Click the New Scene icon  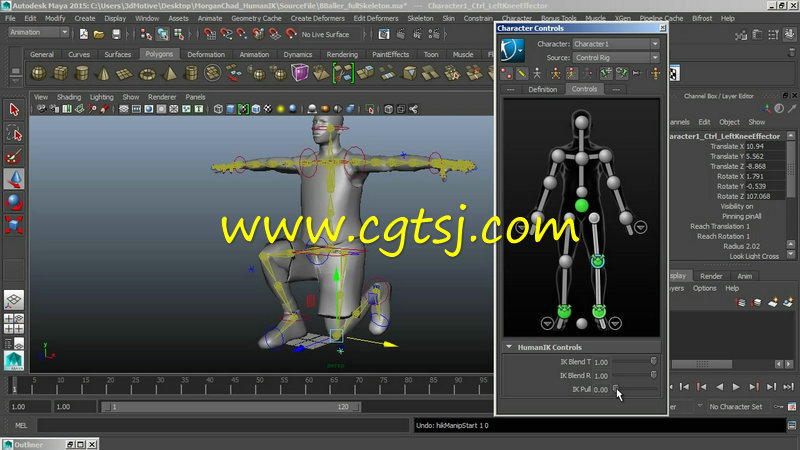84,34
